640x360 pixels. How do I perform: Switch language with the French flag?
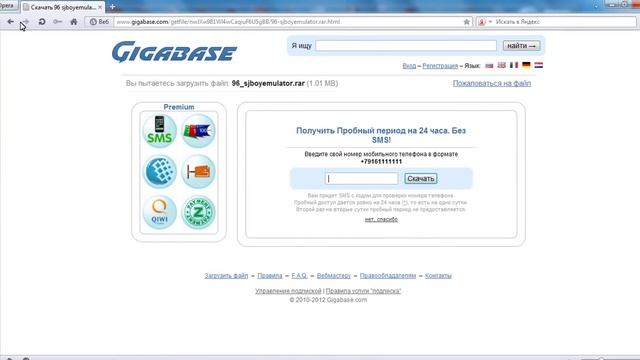pos(514,65)
